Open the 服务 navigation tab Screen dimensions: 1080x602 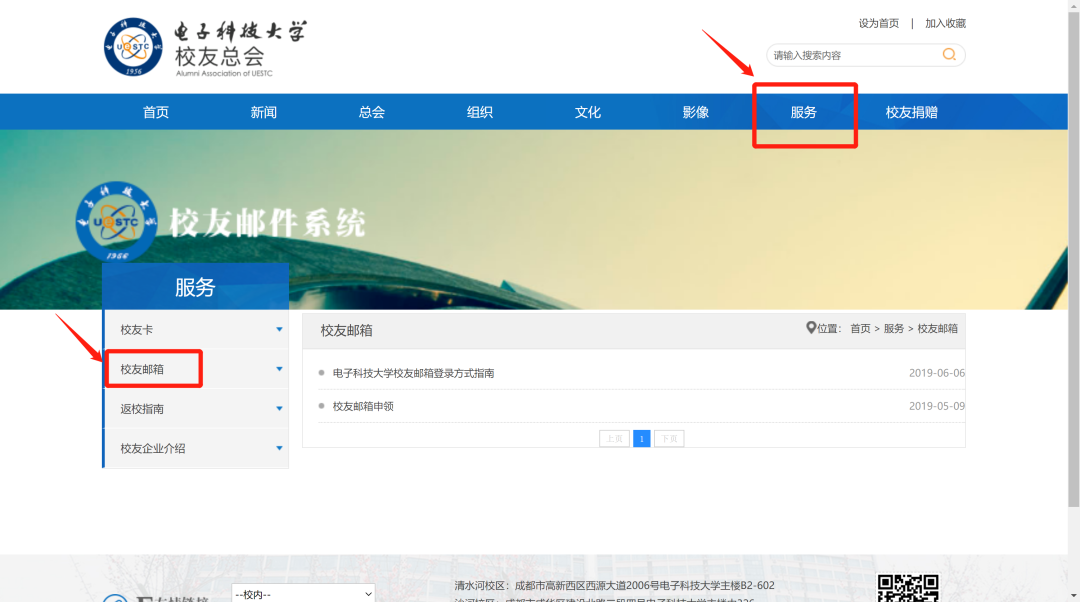[x=803, y=112]
